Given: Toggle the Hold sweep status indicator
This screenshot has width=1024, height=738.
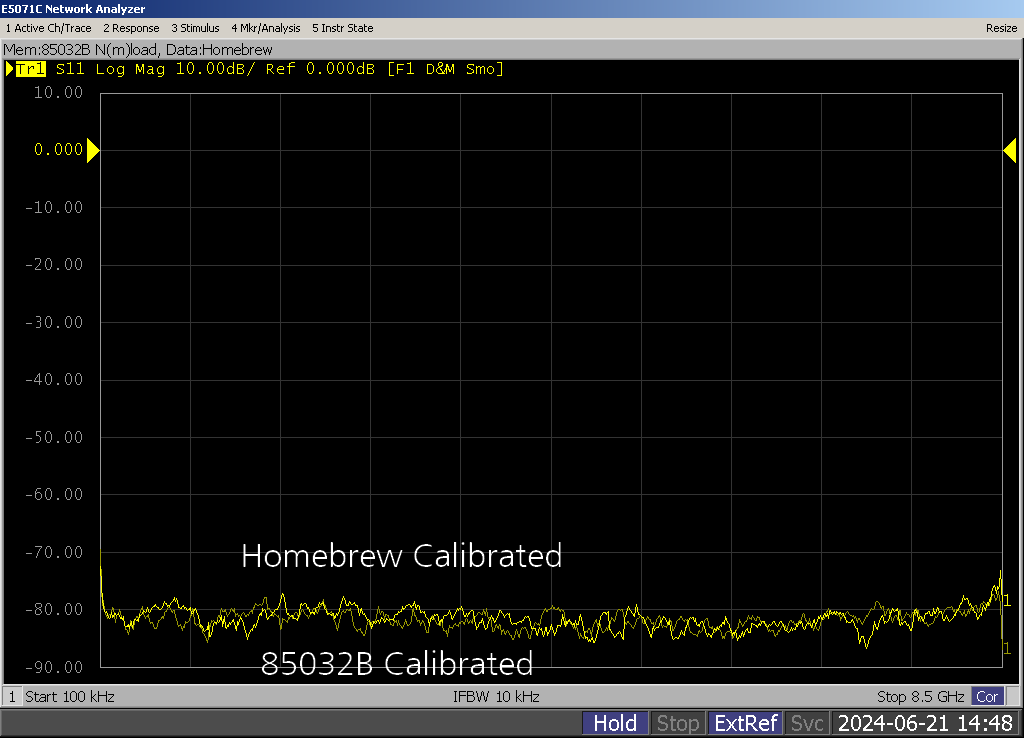Looking at the screenshot, I should point(615,723).
